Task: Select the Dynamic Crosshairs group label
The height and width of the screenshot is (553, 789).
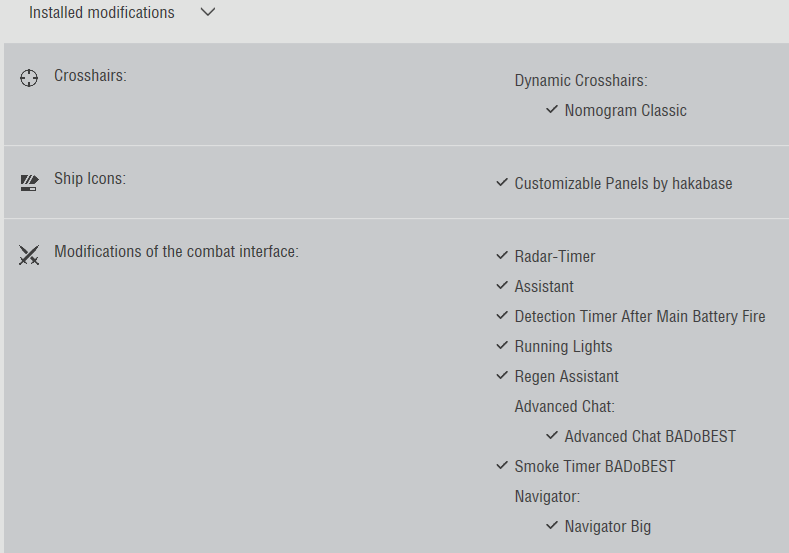Action: (580, 81)
